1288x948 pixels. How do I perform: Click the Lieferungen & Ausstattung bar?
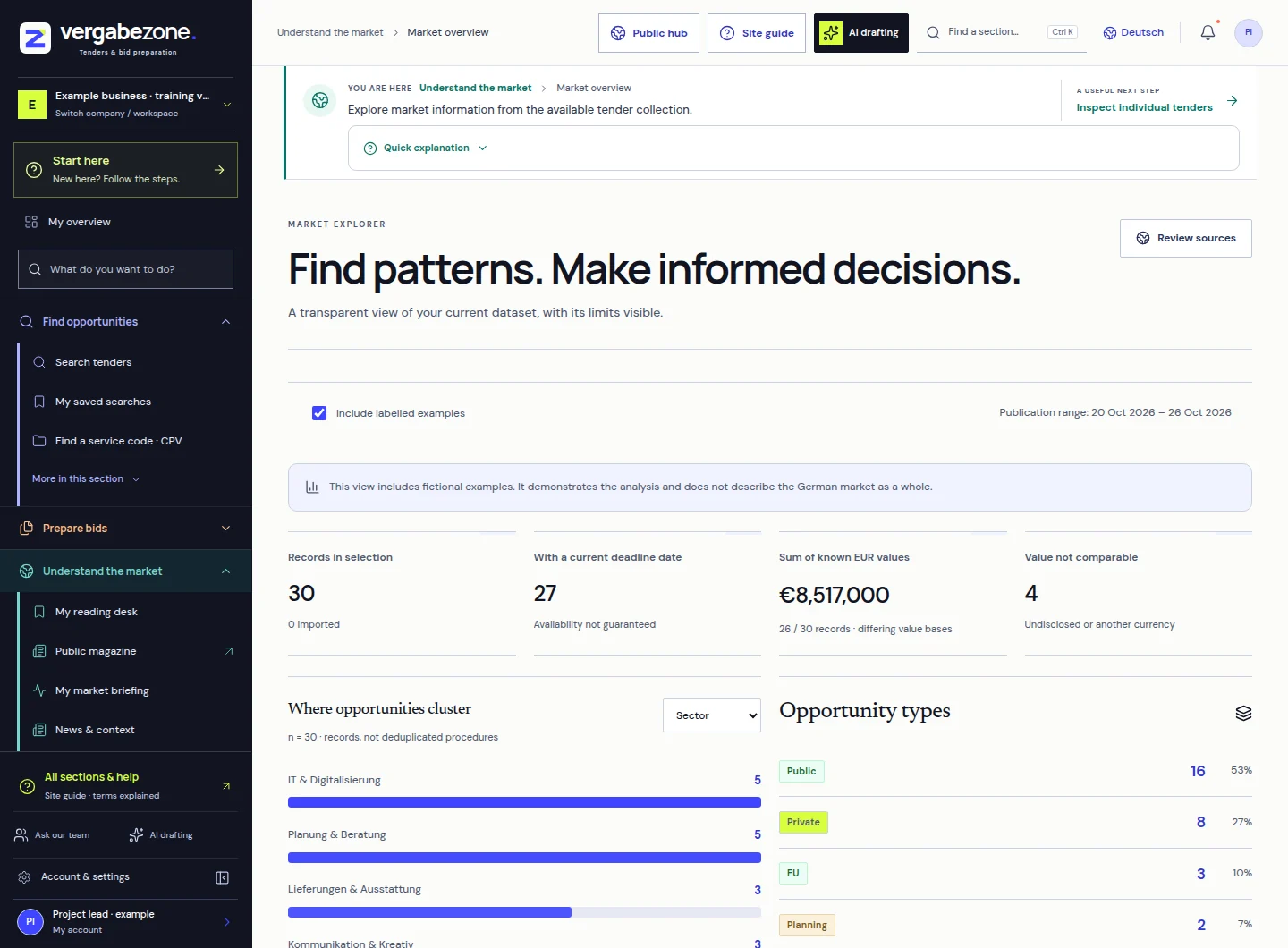pos(524,912)
